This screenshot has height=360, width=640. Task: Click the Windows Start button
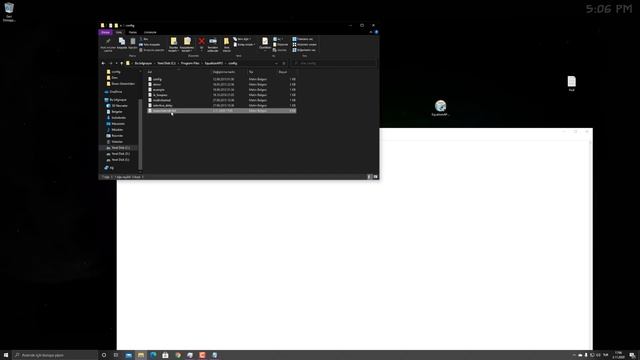pyautogui.click(x=6, y=355)
